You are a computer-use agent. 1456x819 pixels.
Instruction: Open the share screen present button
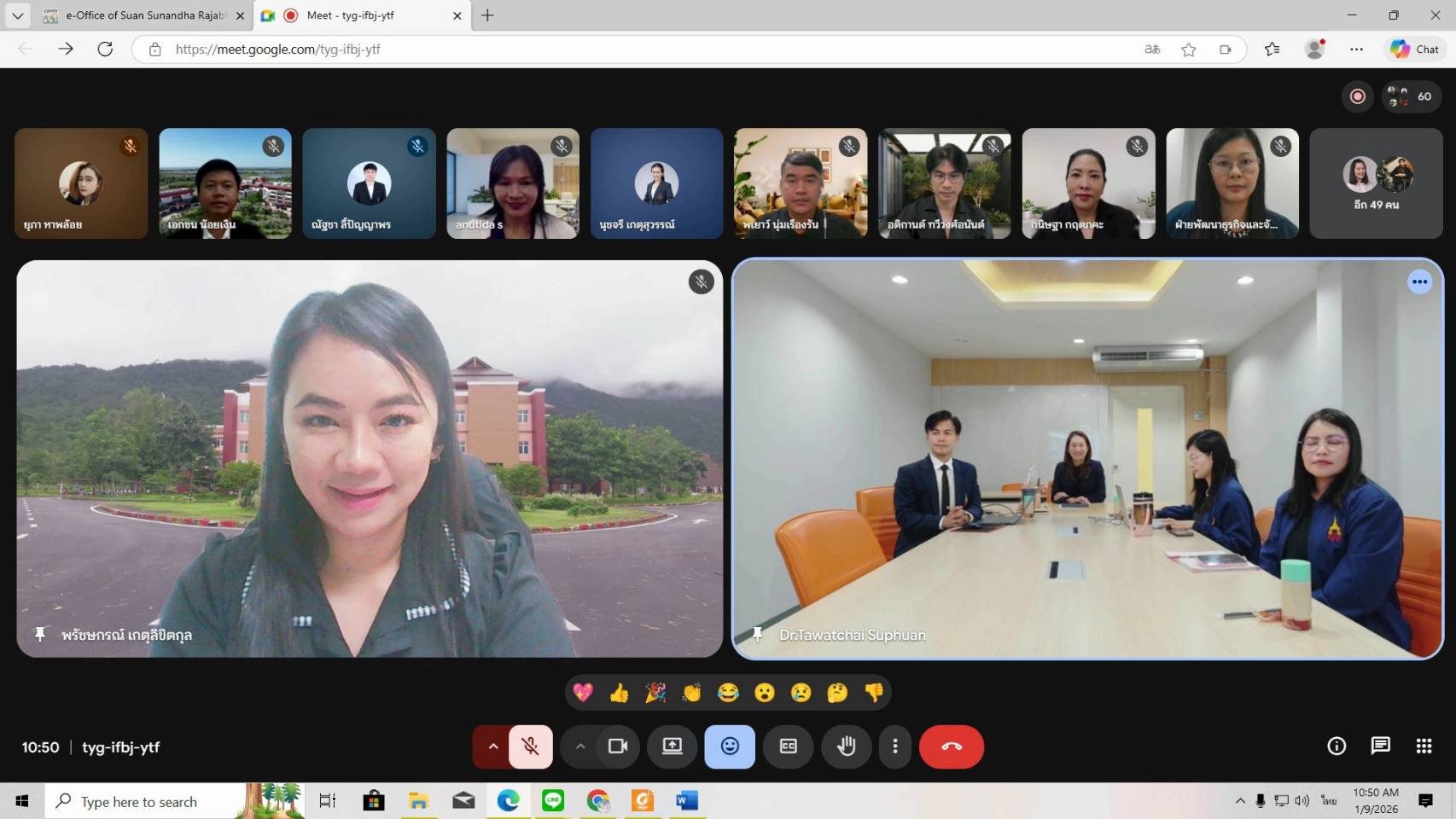click(x=673, y=746)
